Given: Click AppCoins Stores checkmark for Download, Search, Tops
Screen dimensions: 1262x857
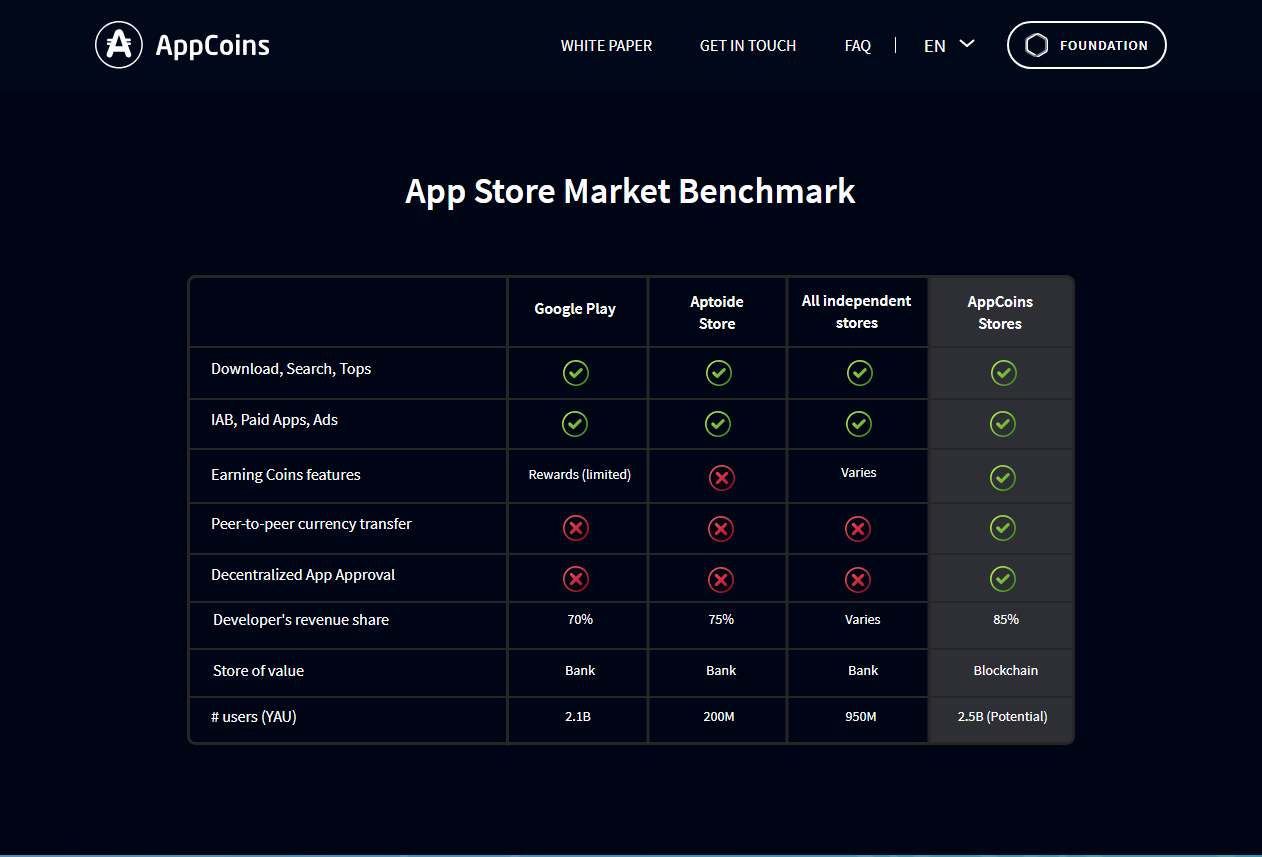Looking at the screenshot, I should click(1003, 373).
